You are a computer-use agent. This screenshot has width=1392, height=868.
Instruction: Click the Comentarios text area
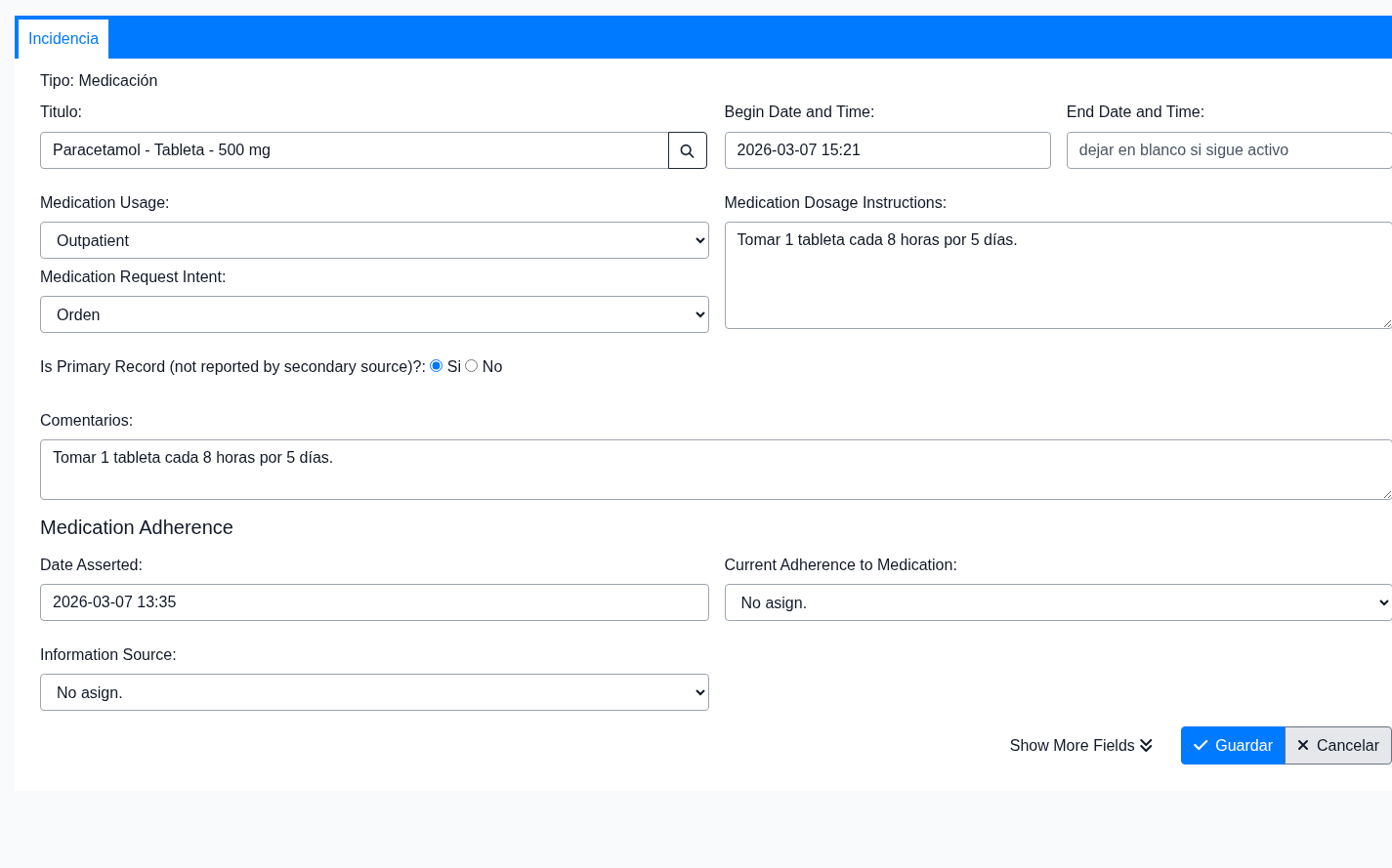tap(715, 470)
